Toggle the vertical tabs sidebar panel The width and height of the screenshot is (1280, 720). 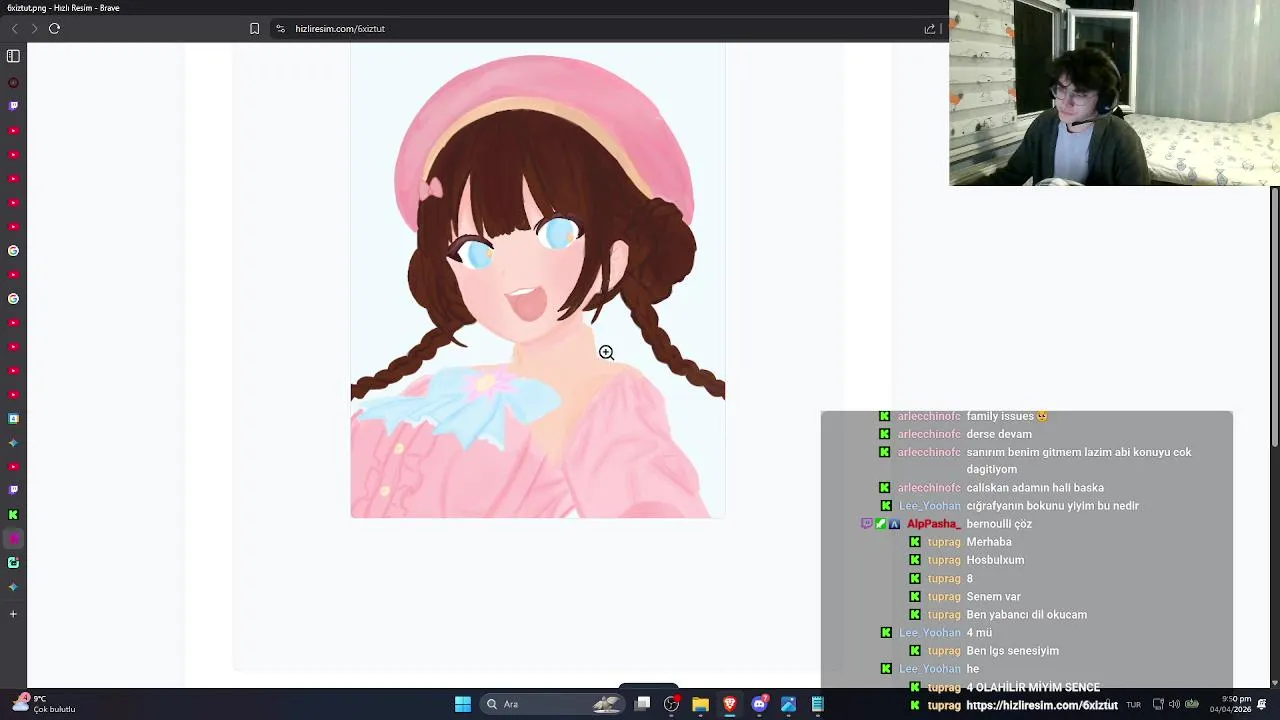point(13,57)
